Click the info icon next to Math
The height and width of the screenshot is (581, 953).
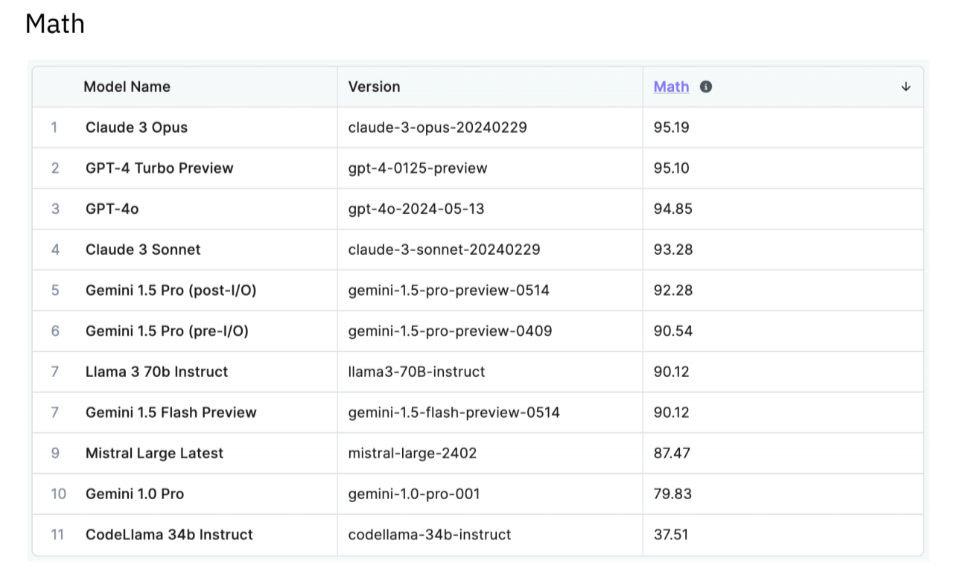pyautogui.click(x=706, y=87)
